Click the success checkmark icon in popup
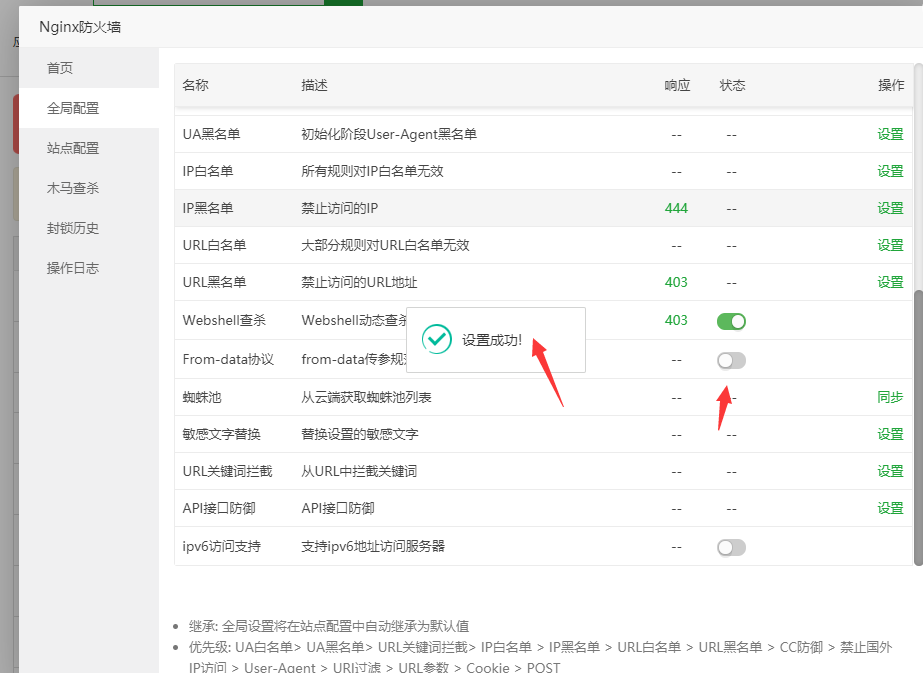923x673 pixels. (x=437, y=339)
